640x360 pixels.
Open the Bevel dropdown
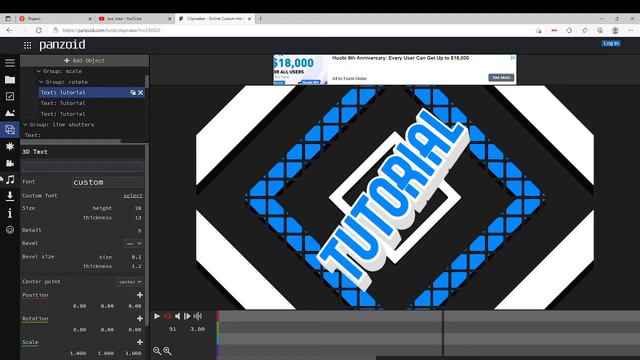click(133, 243)
